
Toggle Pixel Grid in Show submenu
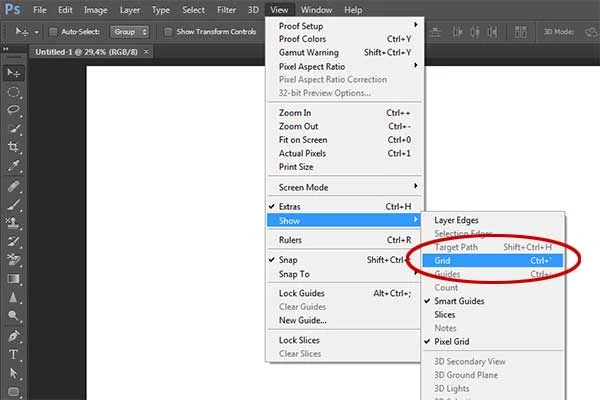click(492, 341)
